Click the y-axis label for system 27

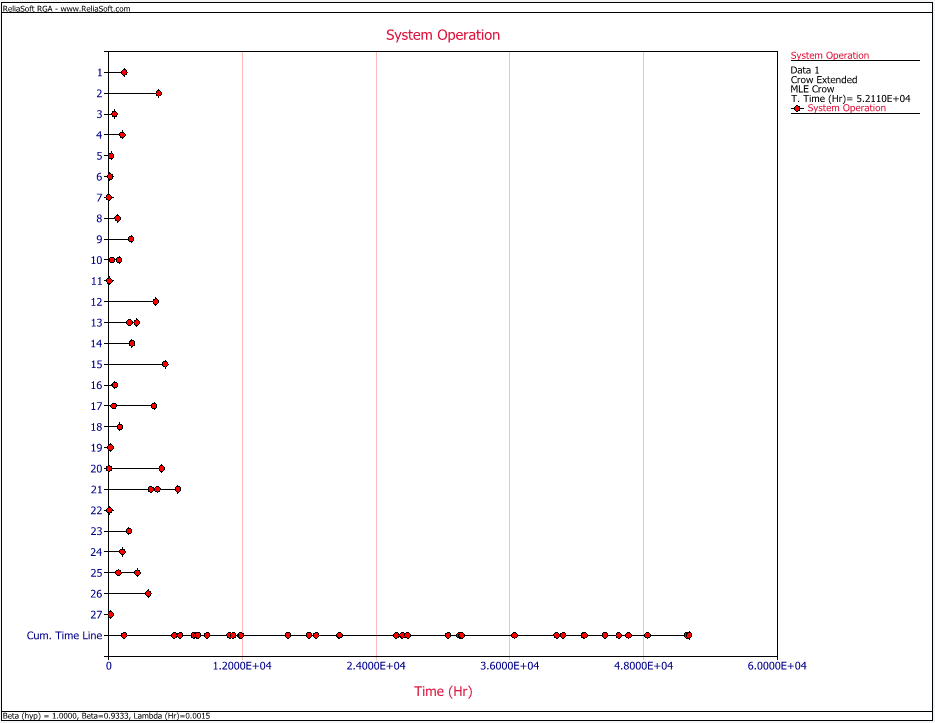(x=96, y=614)
